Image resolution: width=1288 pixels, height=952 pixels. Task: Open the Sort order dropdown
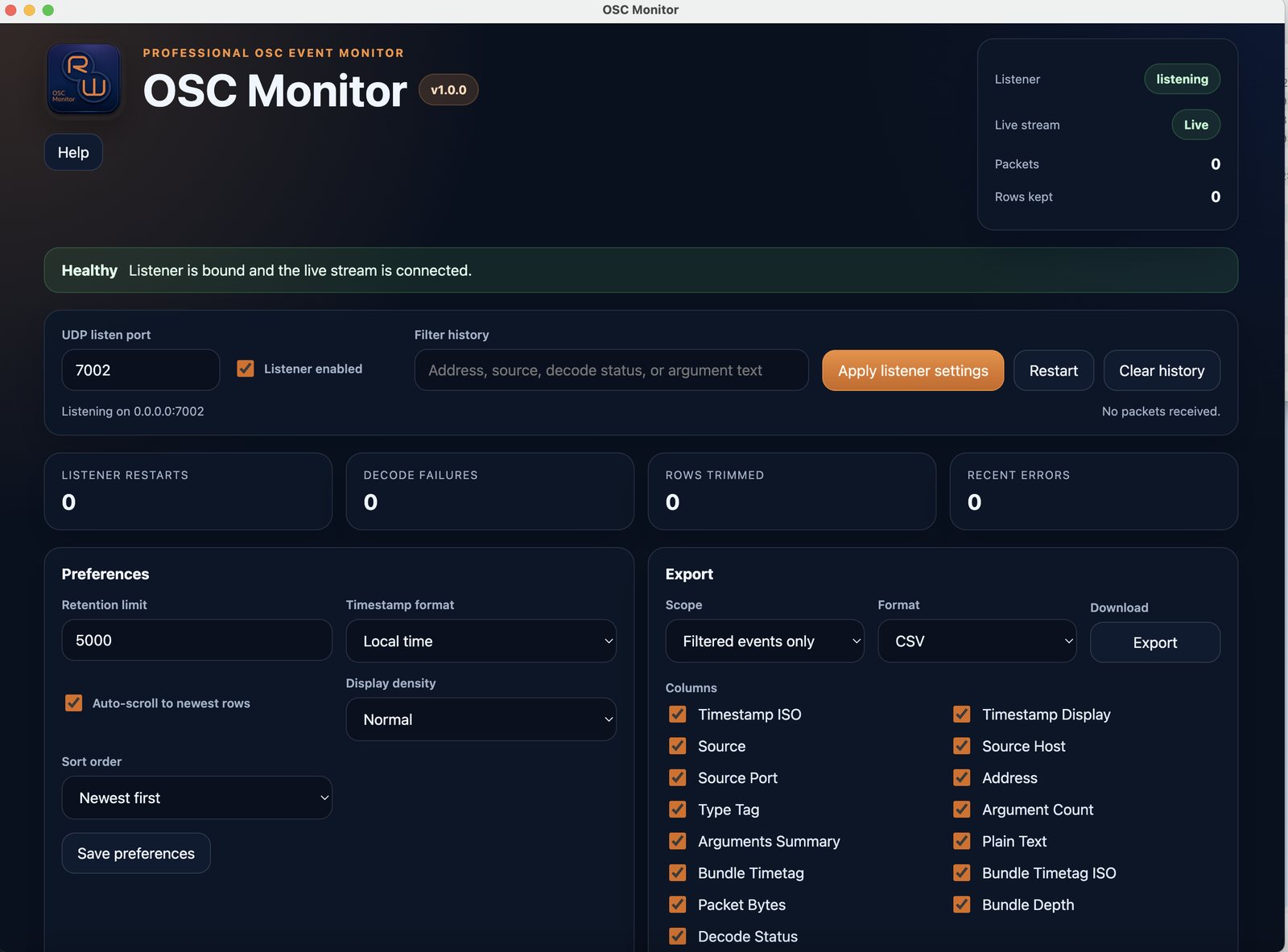point(197,797)
